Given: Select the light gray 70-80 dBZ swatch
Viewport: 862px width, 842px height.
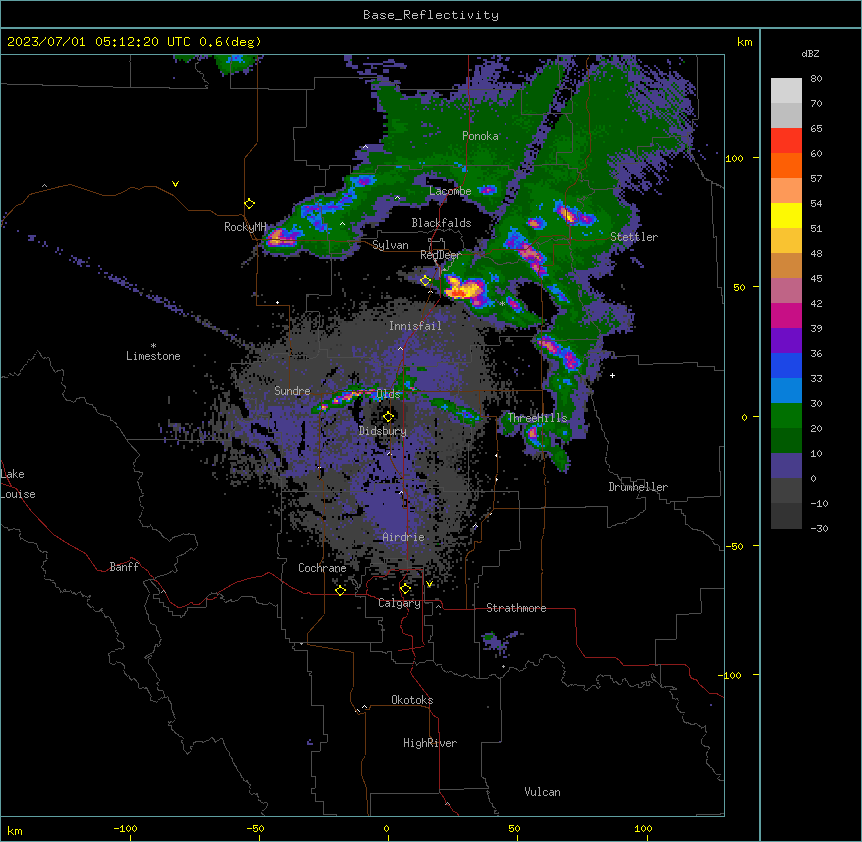Looking at the screenshot, I should [x=786, y=91].
